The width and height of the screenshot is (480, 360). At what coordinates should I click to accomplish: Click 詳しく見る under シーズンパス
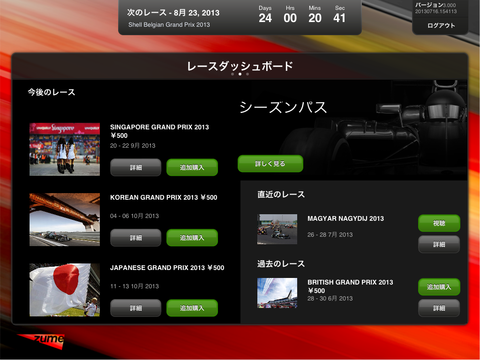[x=270, y=164]
